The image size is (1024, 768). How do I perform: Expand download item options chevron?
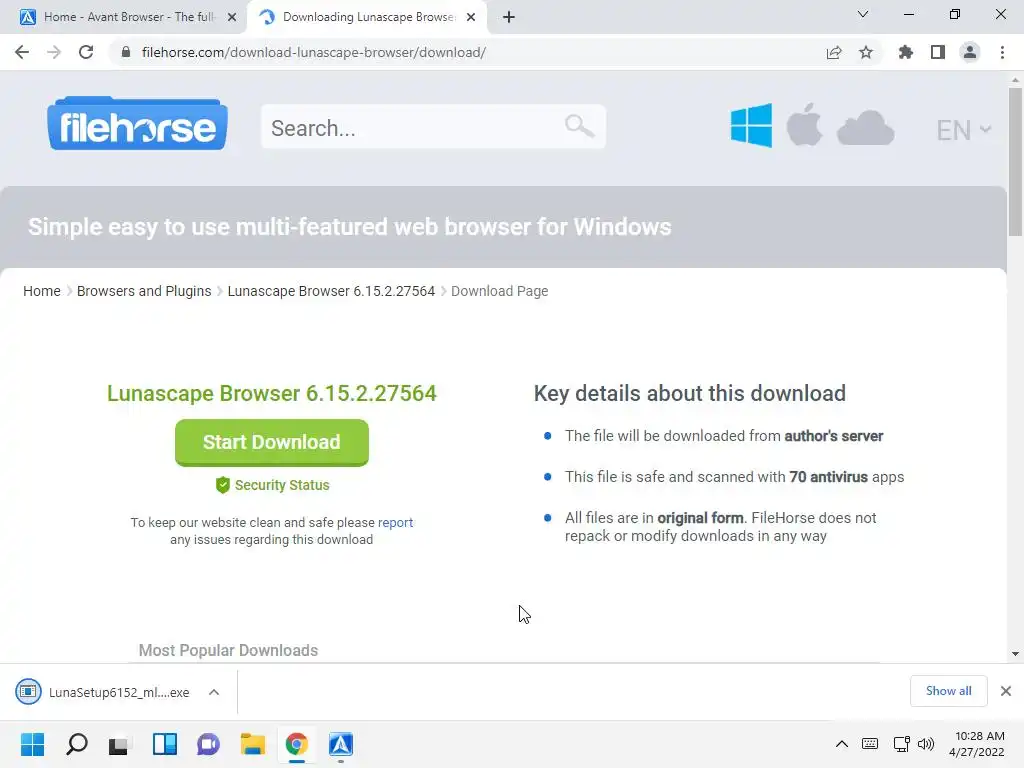click(214, 692)
